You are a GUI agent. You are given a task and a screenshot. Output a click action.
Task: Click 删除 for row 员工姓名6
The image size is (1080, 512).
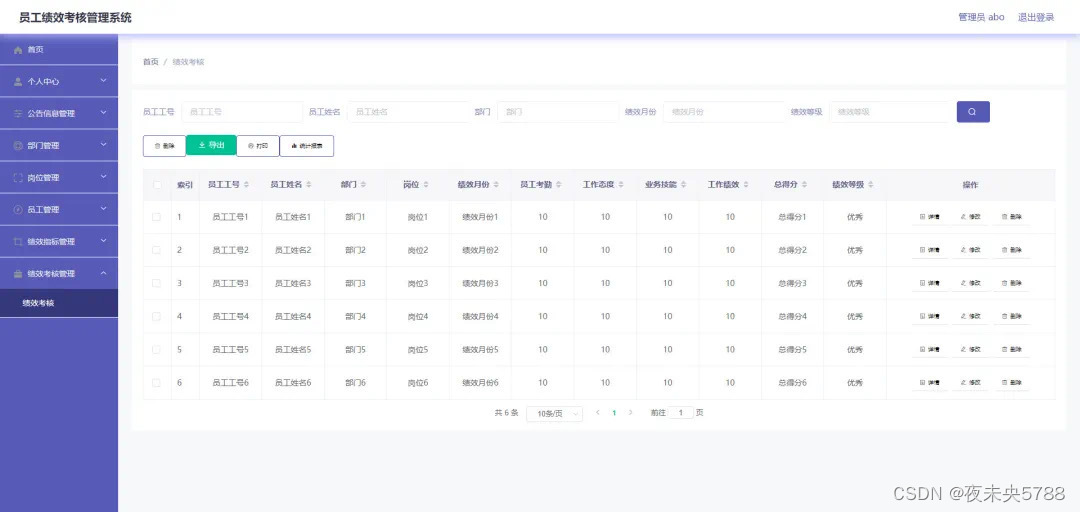pyautogui.click(x=1011, y=382)
